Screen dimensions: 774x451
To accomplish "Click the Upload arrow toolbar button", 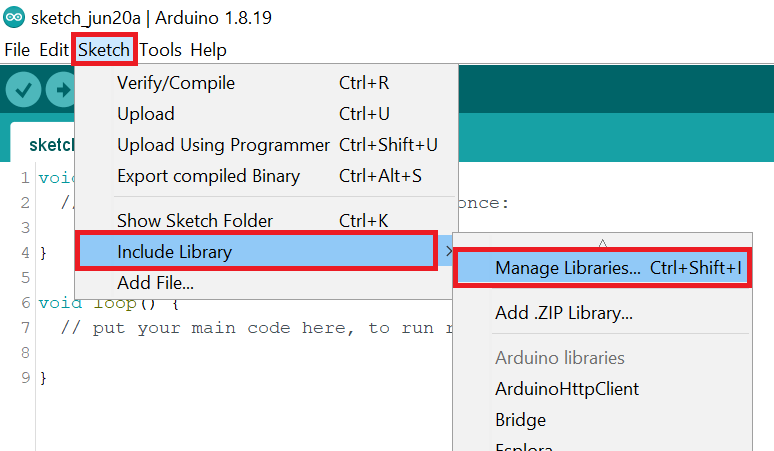I will tap(62, 90).
